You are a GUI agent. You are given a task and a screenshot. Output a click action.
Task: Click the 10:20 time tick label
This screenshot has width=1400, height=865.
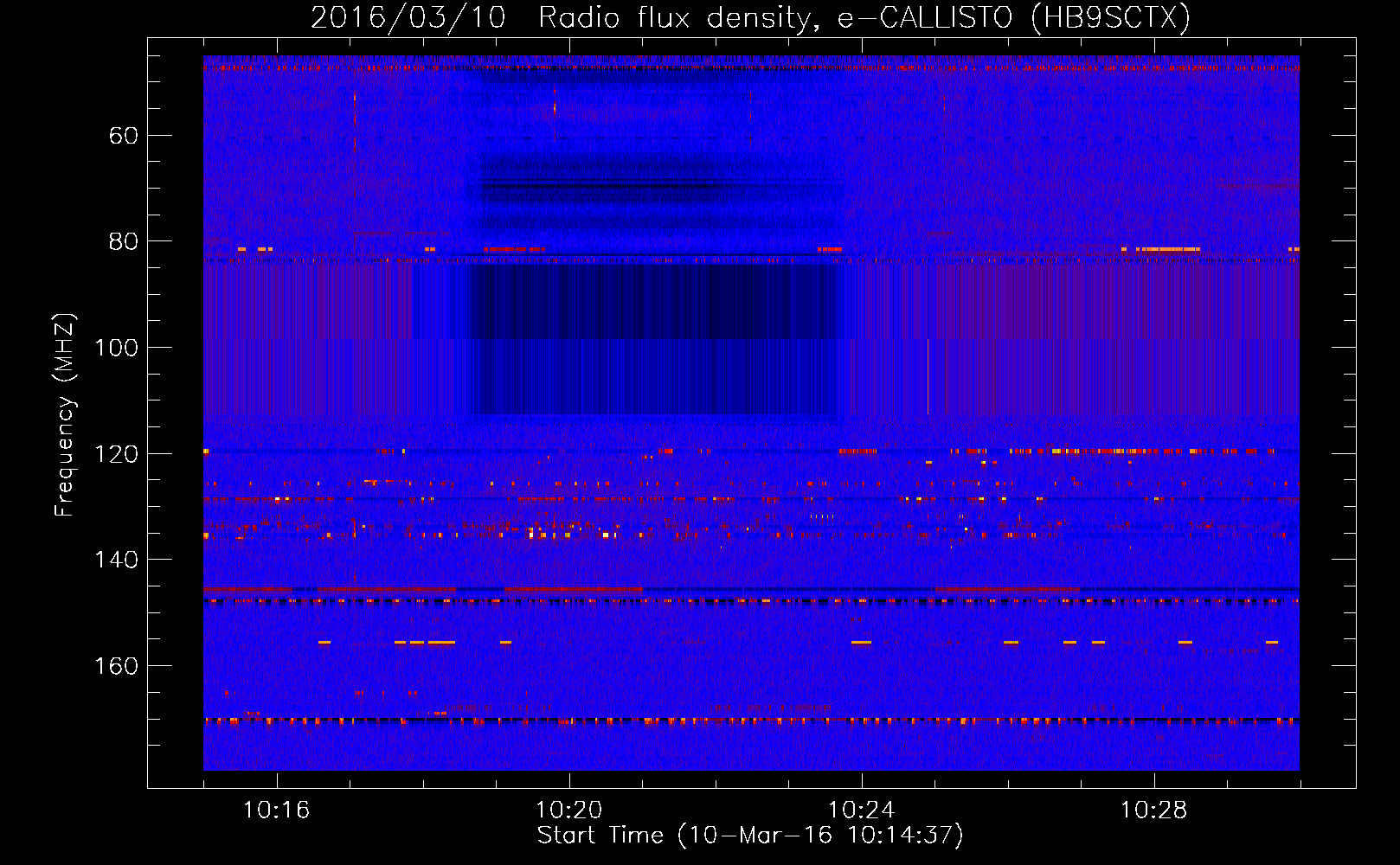tap(569, 811)
